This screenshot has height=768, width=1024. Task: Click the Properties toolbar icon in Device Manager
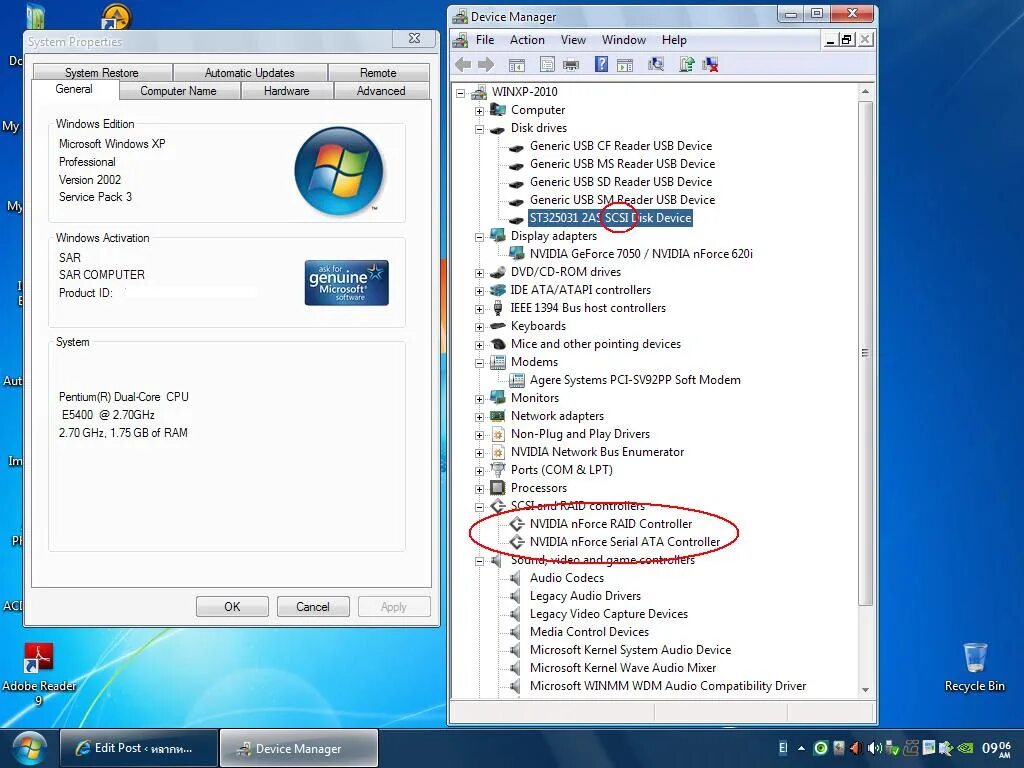click(547, 65)
